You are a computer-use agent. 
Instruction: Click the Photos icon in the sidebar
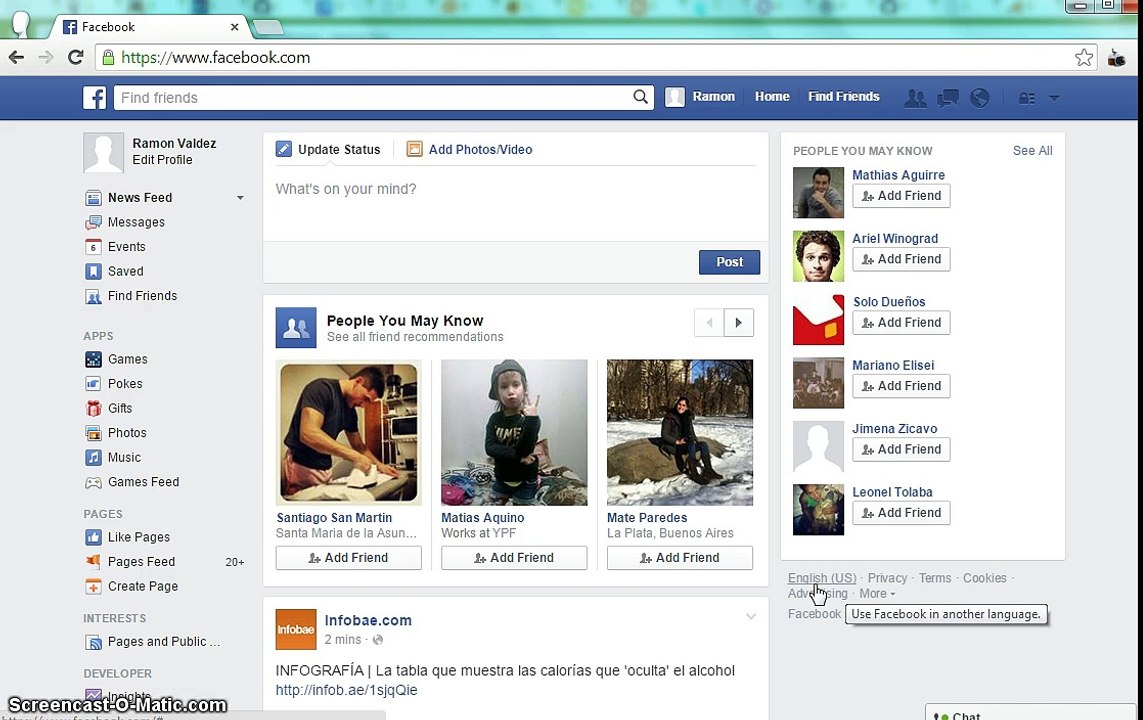click(x=93, y=433)
